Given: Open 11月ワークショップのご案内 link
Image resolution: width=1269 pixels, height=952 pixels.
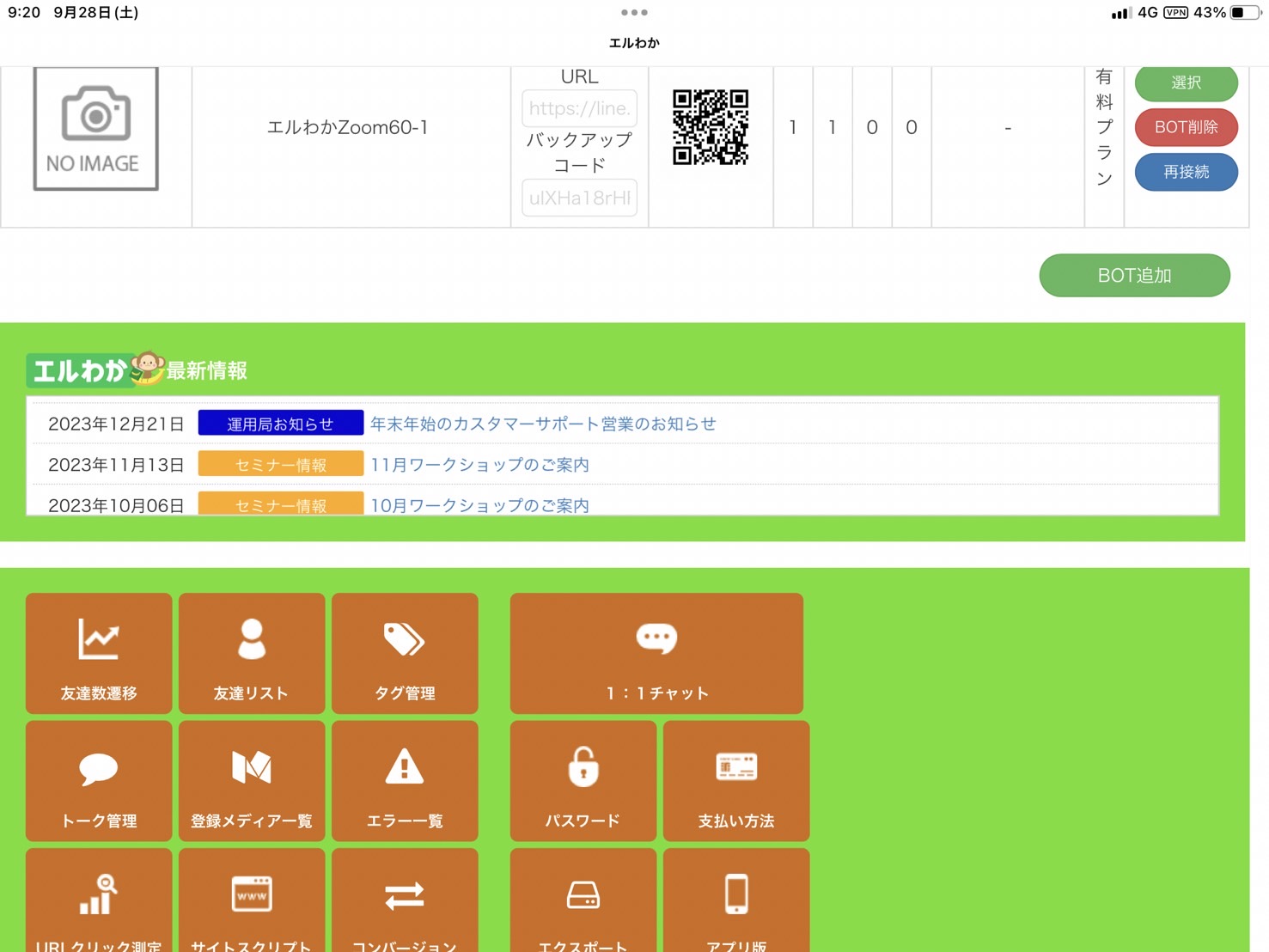Looking at the screenshot, I should tap(479, 465).
